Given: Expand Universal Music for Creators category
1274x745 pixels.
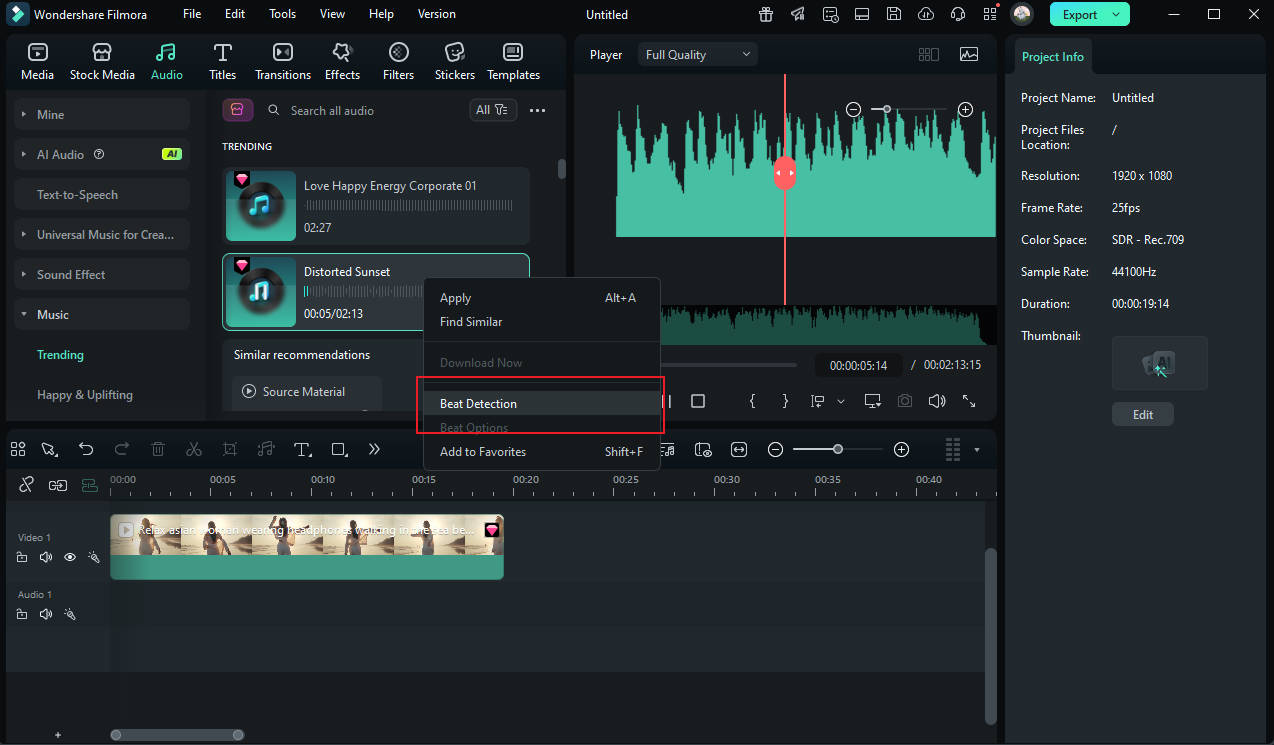Looking at the screenshot, I should click(102, 235).
